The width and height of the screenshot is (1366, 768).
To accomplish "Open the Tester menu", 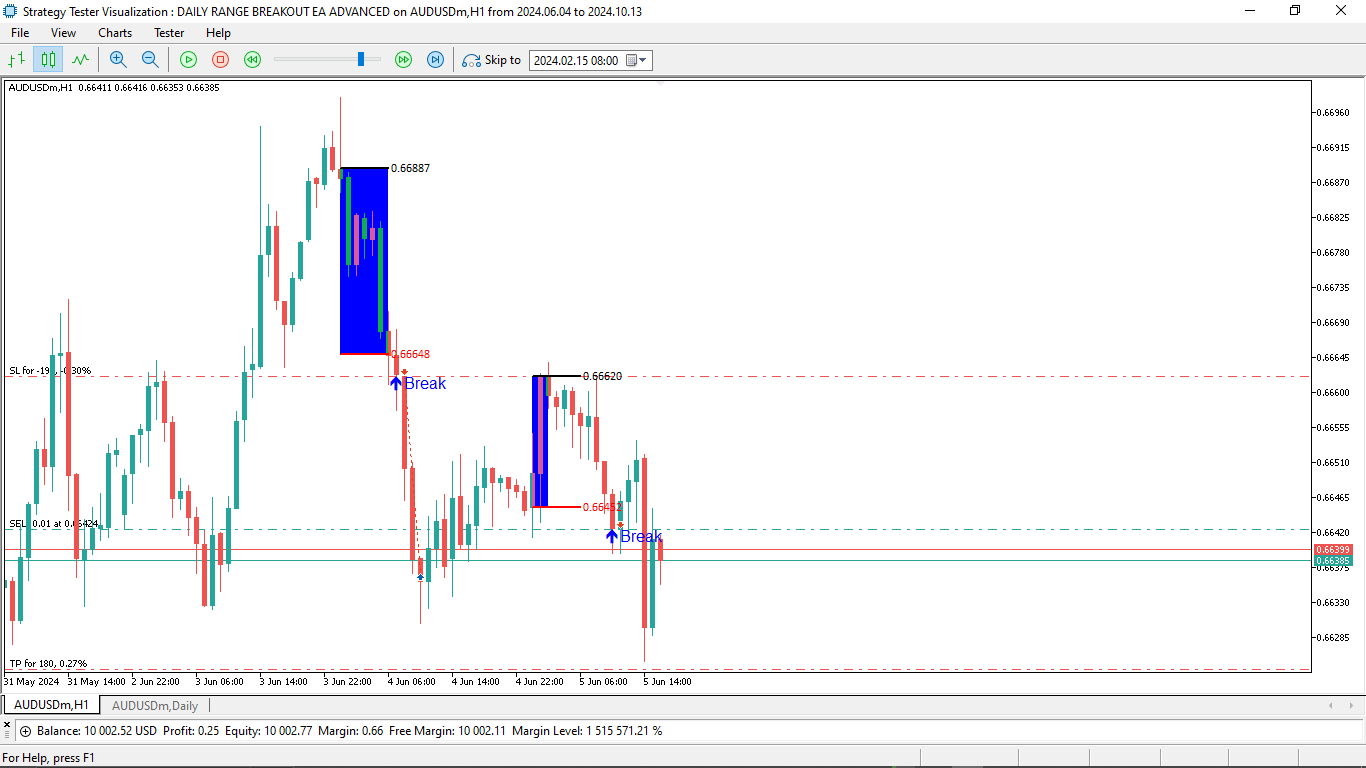I will (168, 33).
